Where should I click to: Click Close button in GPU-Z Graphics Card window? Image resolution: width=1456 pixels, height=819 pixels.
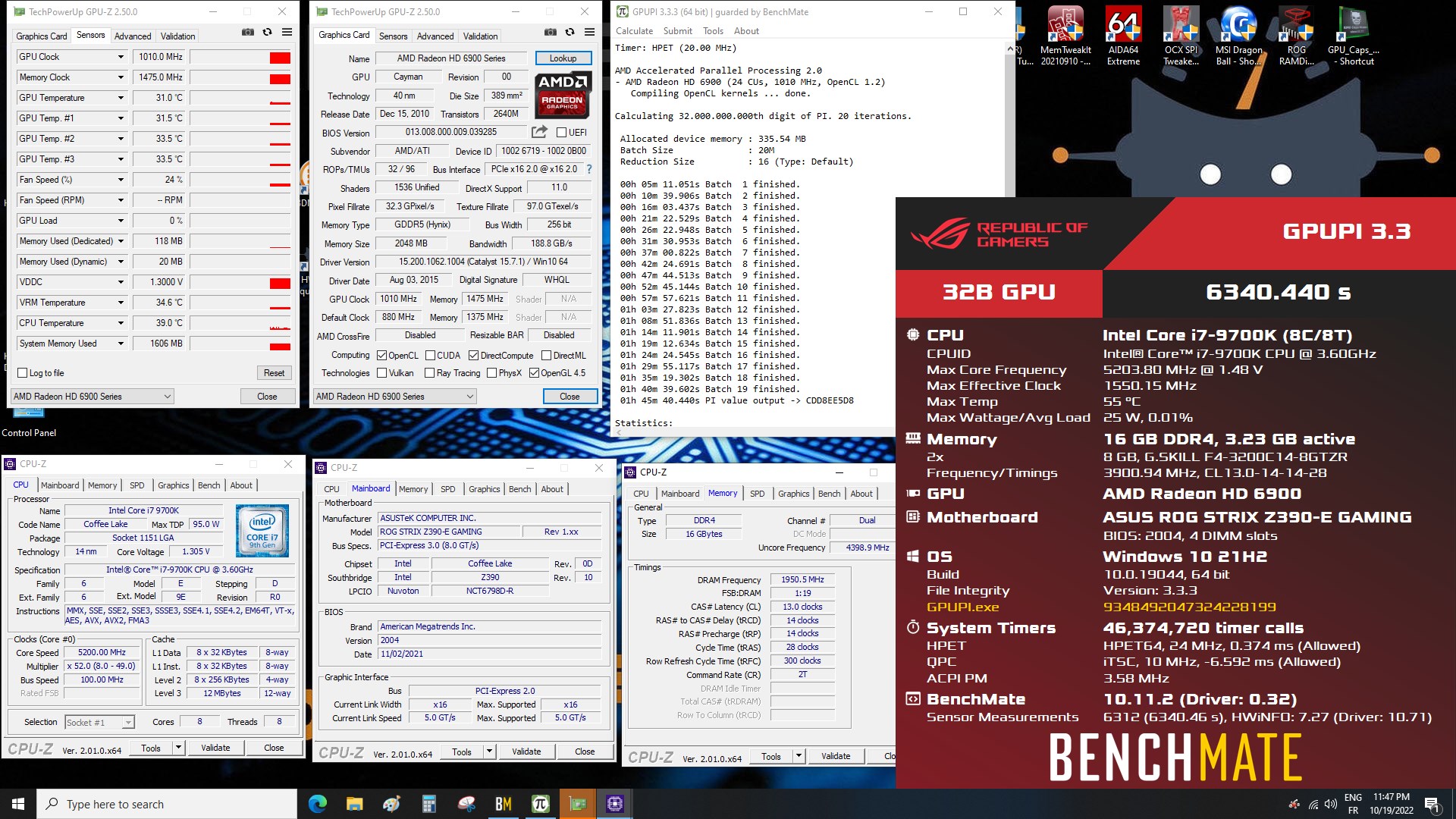tap(570, 397)
